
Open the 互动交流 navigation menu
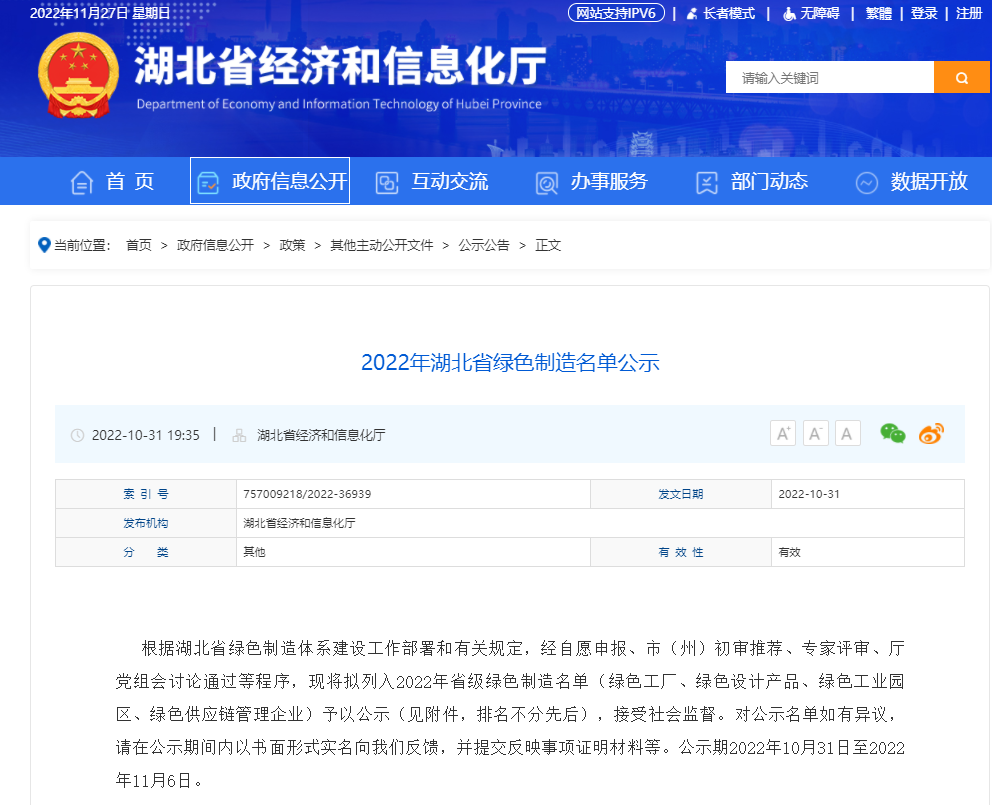pos(432,181)
